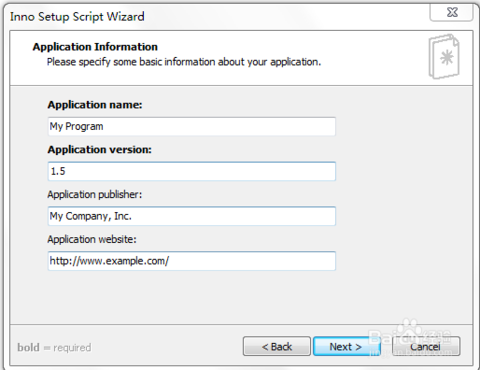Click the wizard script document icon

click(x=444, y=57)
